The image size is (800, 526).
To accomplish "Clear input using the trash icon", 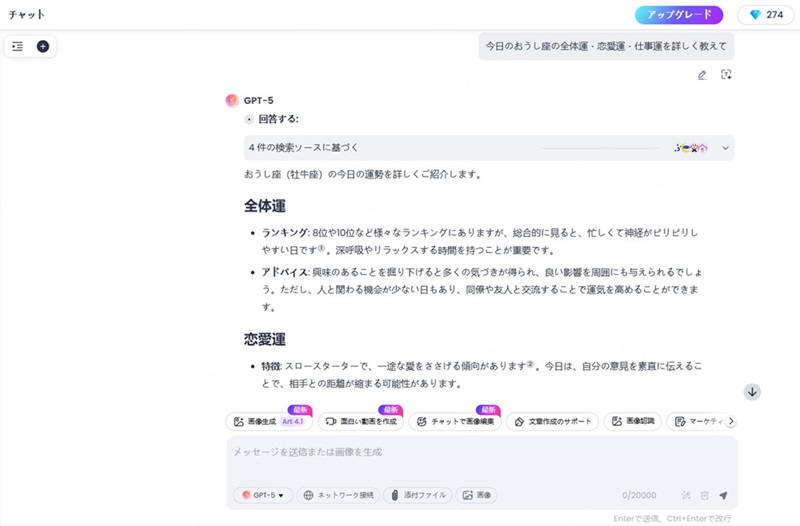I will (x=704, y=495).
